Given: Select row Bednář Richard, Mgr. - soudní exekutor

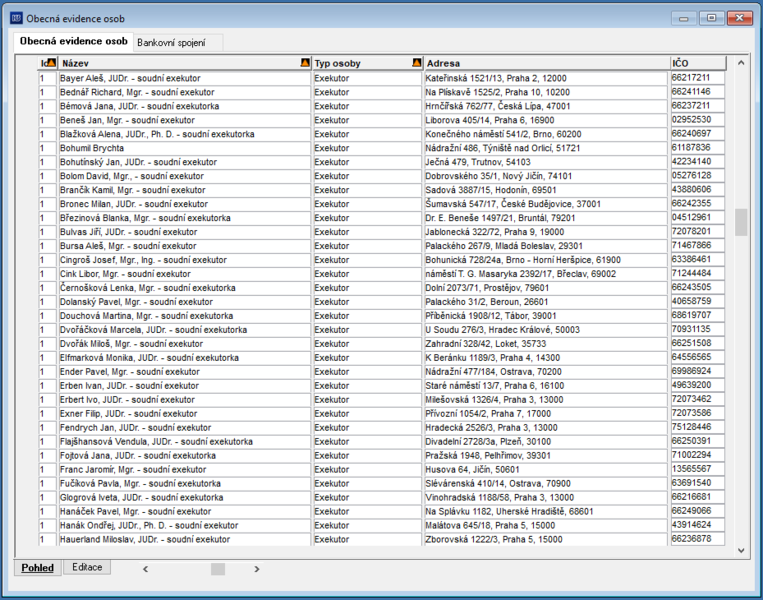Looking at the screenshot, I should pyautogui.click(x=382, y=92).
